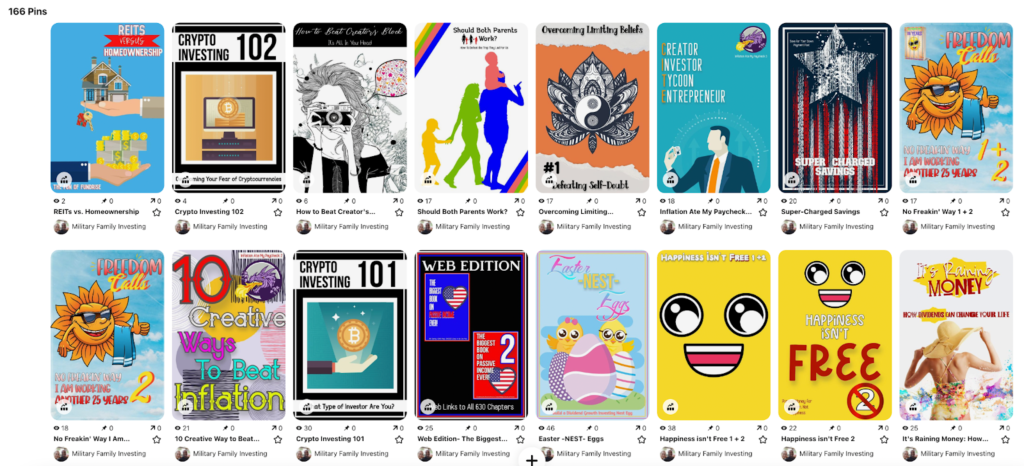This screenshot has height=466, width=1024.
Task: Open the Web Edition Biggest Book pin image
Action: pyautogui.click(x=471, y=335)
